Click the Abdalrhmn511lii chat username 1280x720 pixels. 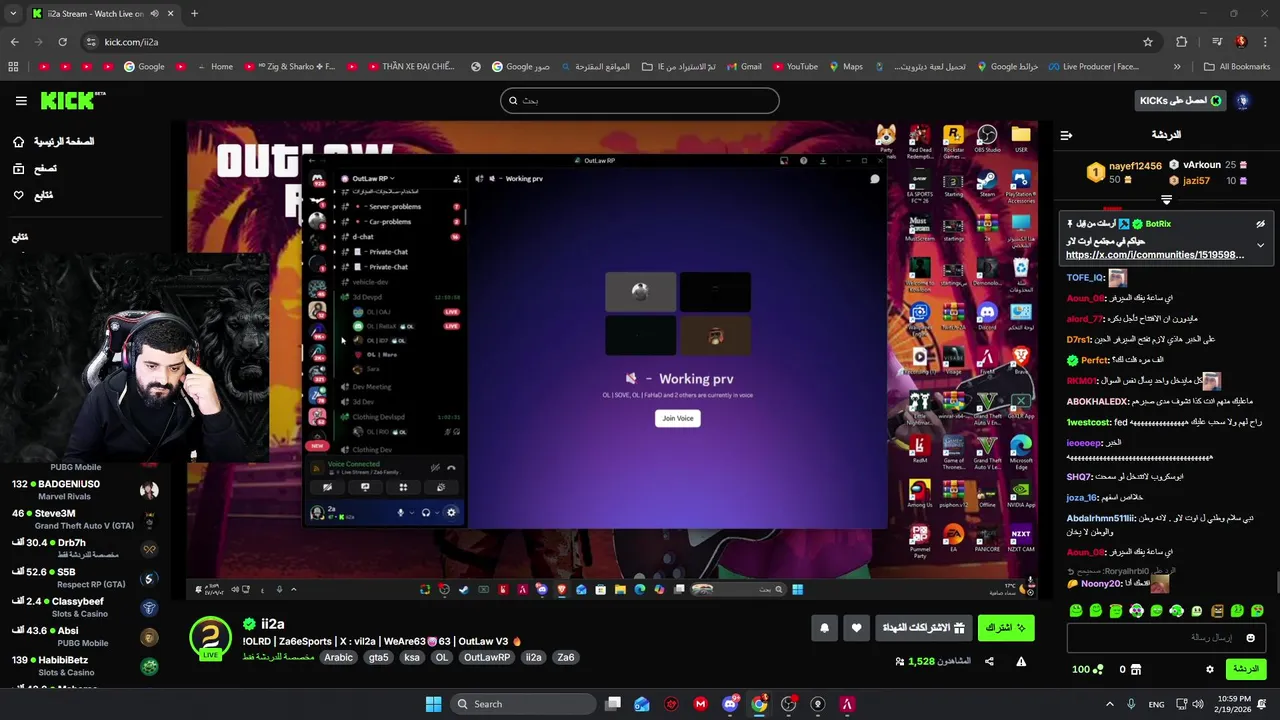click(x=1101, y=518)
